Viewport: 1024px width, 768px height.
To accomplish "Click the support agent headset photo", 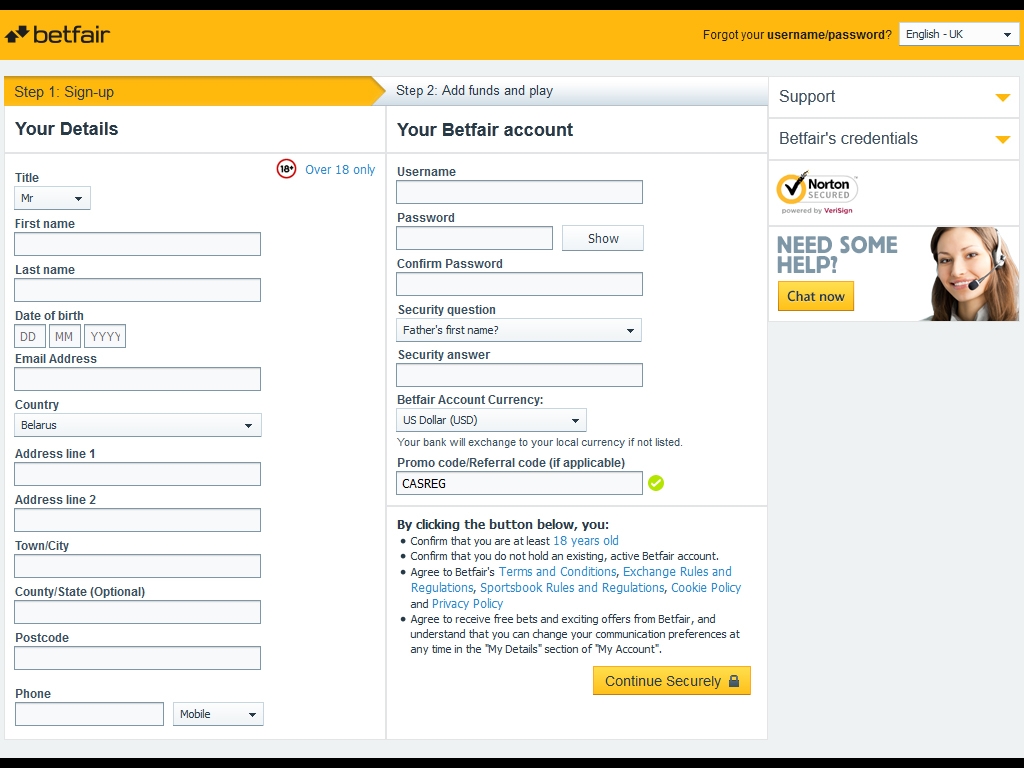I will [x=967, y=273].
